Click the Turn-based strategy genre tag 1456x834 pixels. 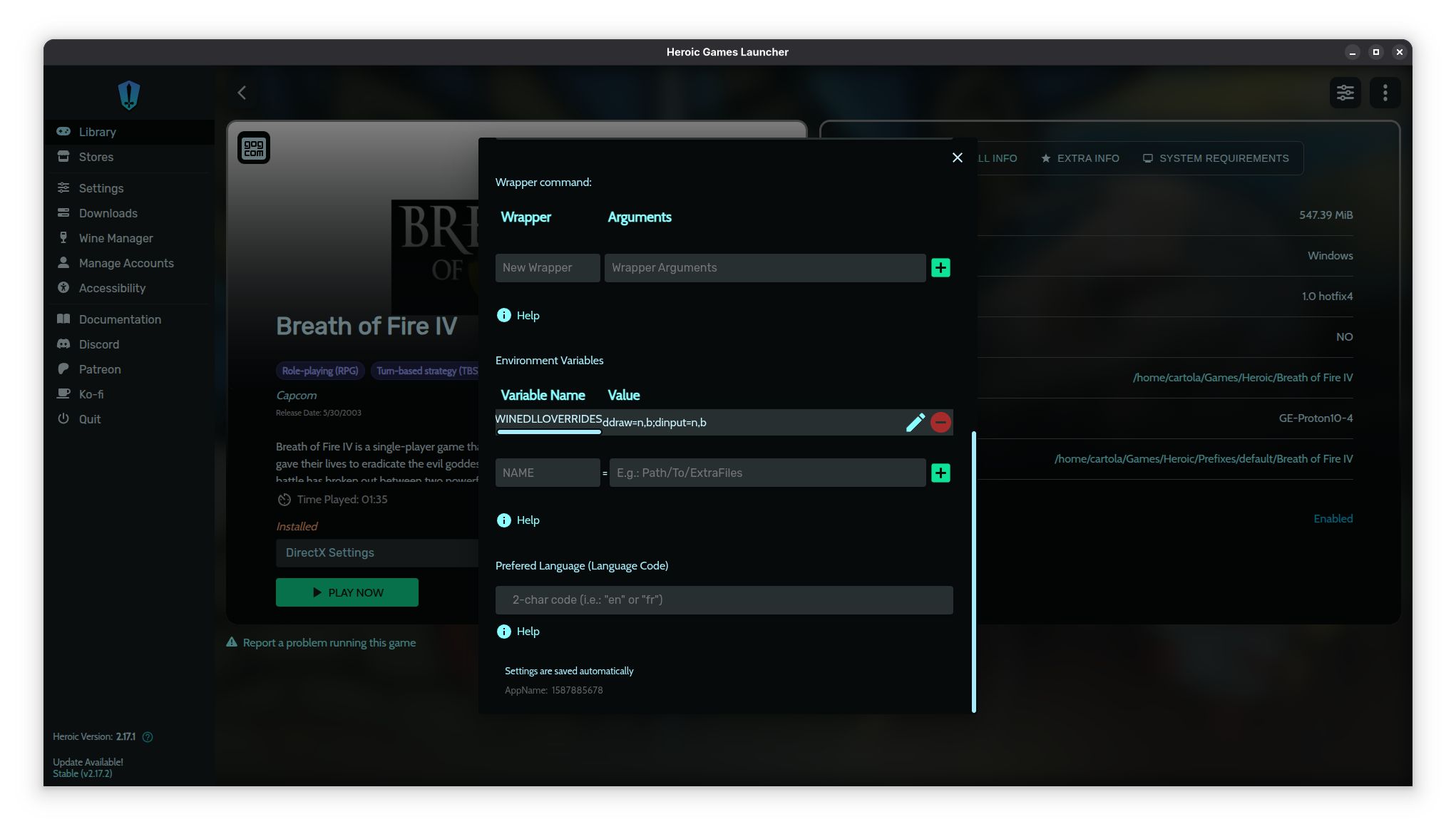(x=425, y=371)
